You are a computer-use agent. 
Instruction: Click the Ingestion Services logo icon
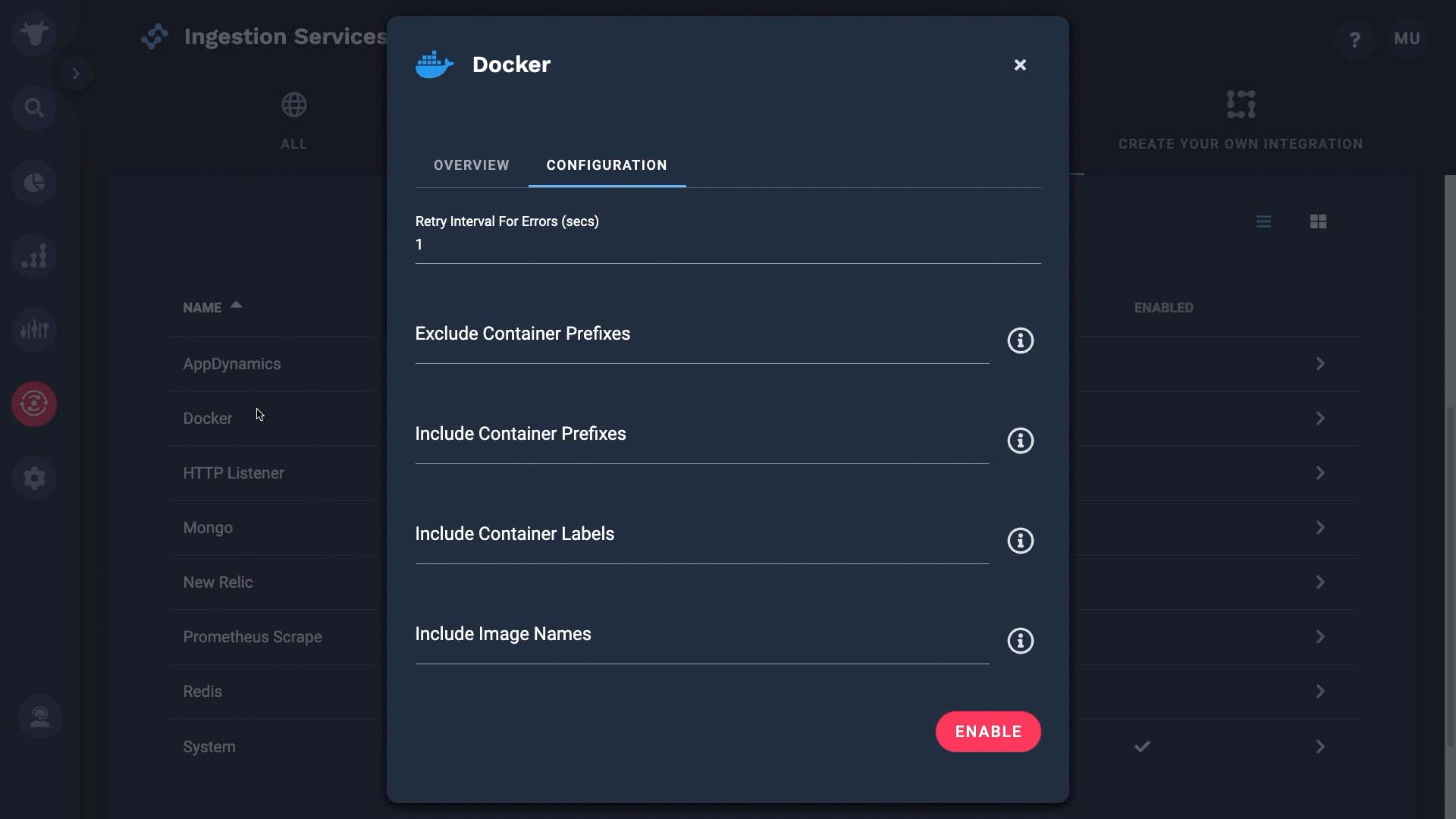(155, 36)
